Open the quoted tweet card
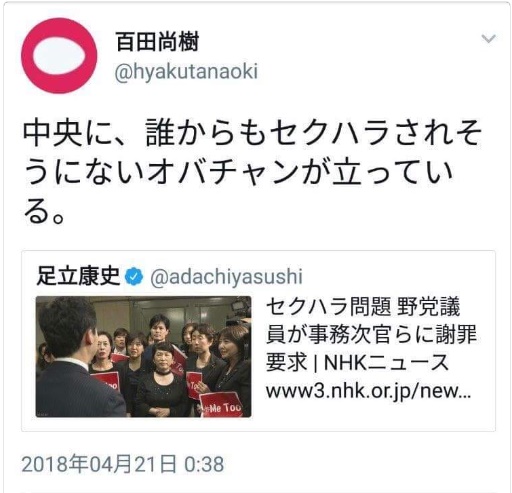 (258, 341)
